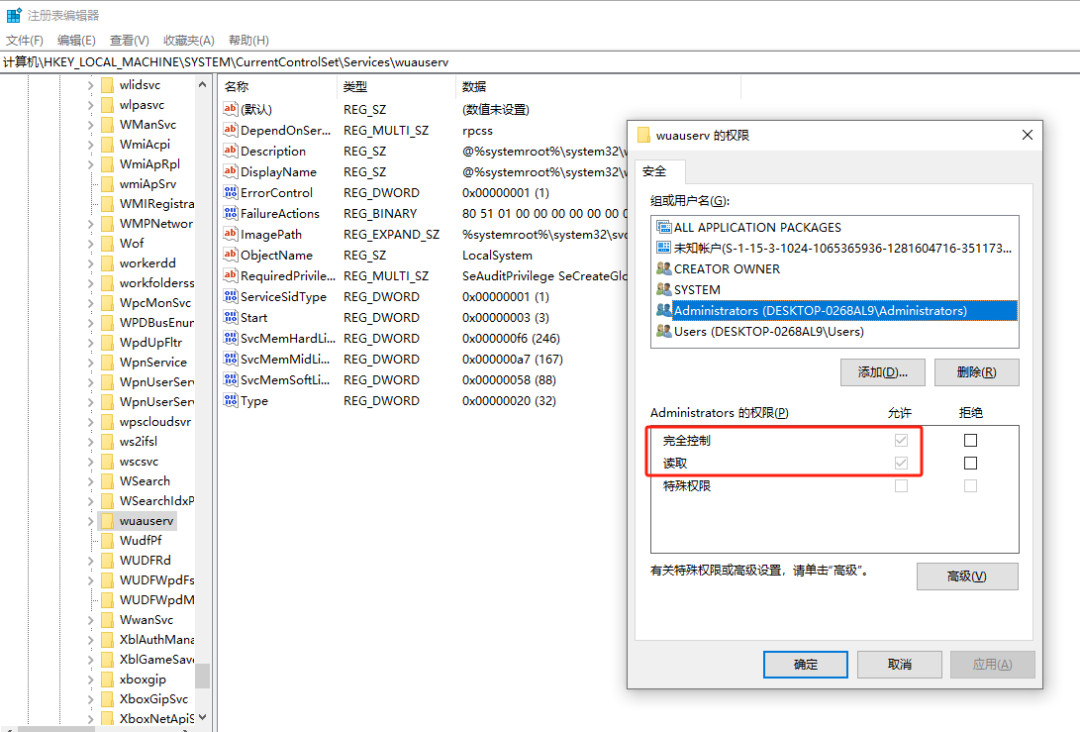The height and width of the screenshot is (732, 1080).
Task: Click the string icon beside ImagePath
Action: point(230,234)
